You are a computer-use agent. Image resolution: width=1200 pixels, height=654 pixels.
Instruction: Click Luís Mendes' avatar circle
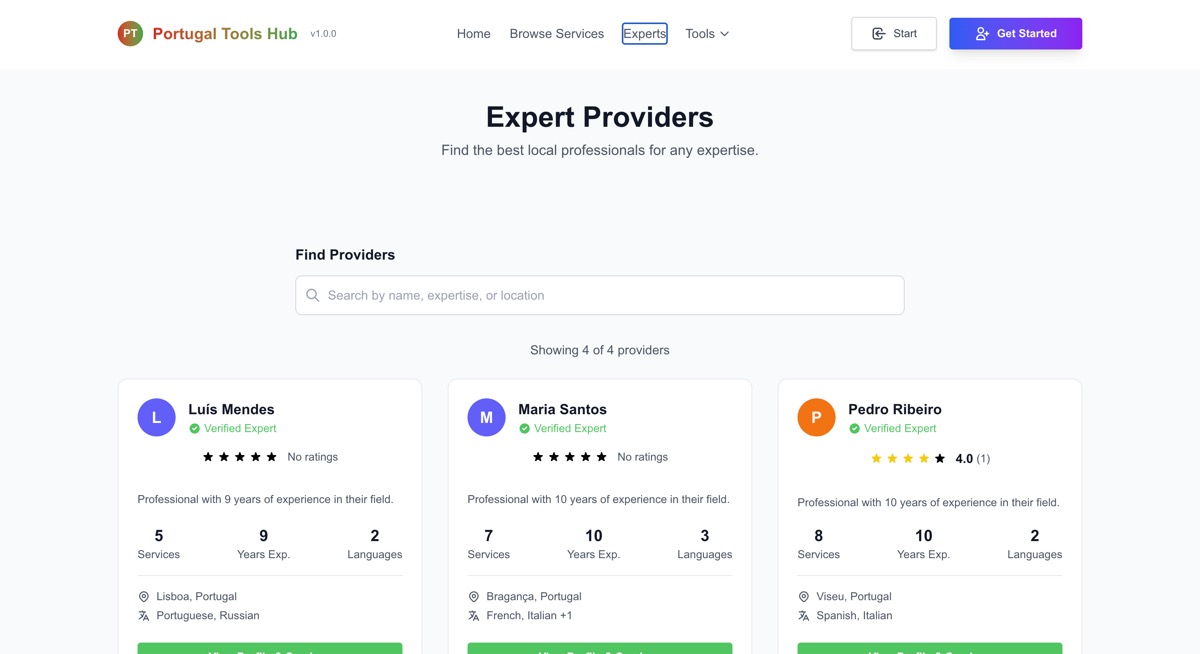click(x=156, y=418)
